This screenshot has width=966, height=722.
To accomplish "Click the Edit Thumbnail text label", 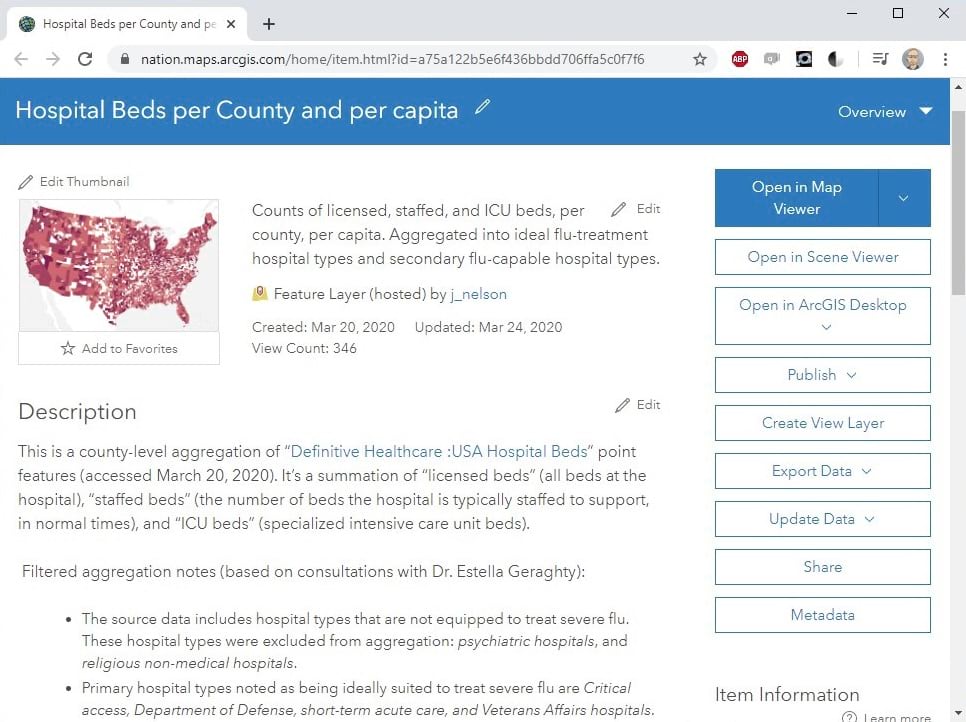I will click(x=84, y=182).
